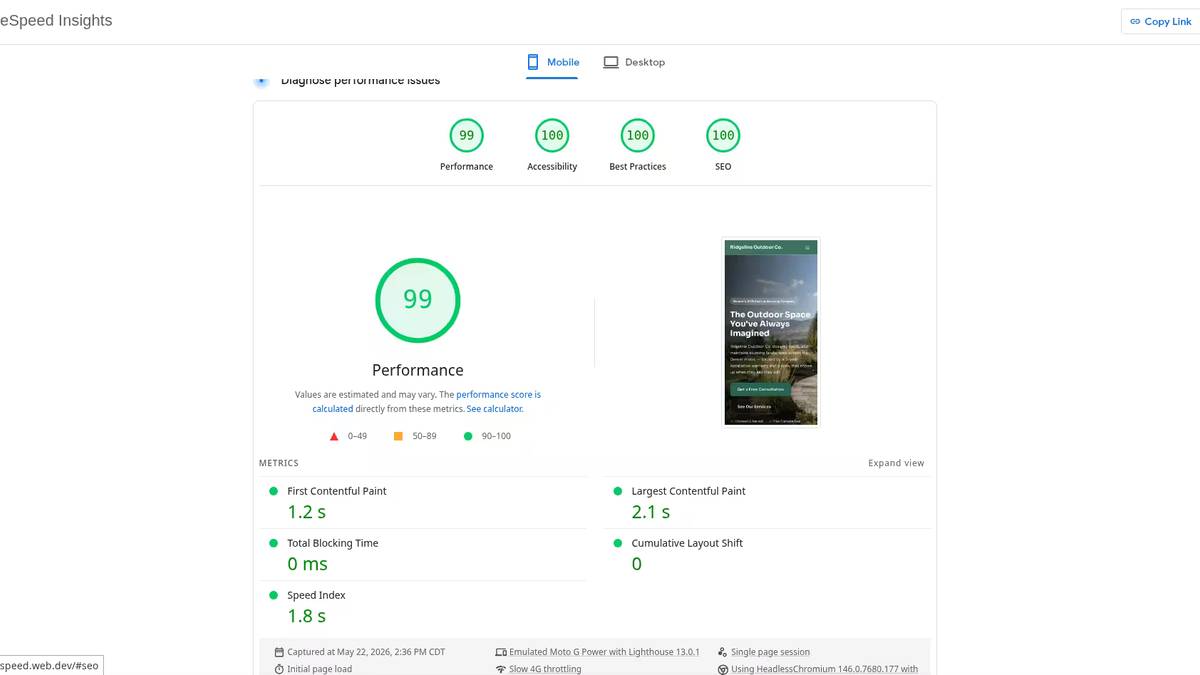Viewport: 1200px width, 675px height.
Task: Click the green dot beside Largest Contentful Paint
Action: click(x=617, y=491)
